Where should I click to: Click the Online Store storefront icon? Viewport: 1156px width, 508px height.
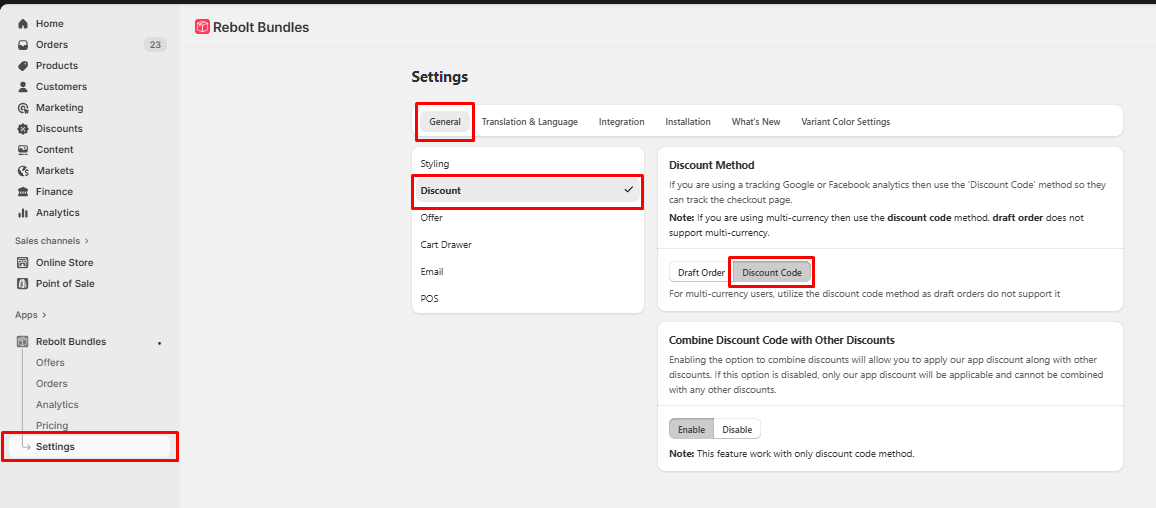[x=23, y=262]
